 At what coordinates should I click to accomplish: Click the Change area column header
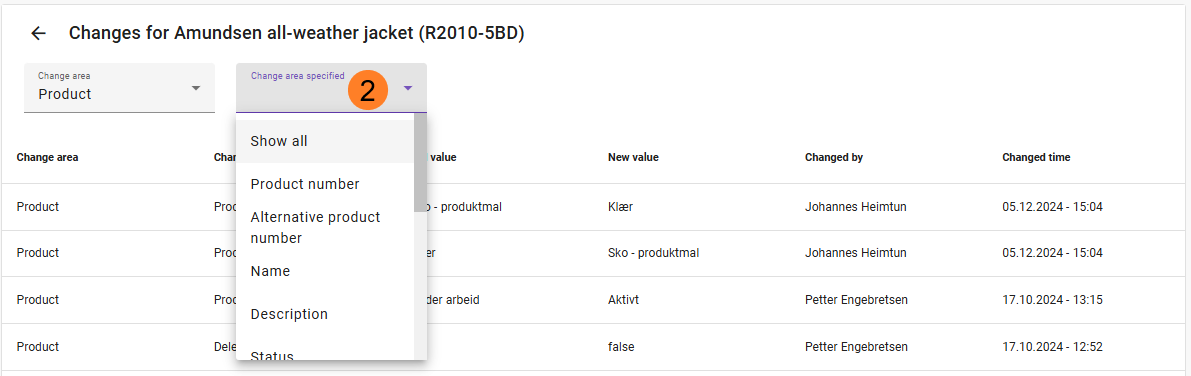click(47, 157)
